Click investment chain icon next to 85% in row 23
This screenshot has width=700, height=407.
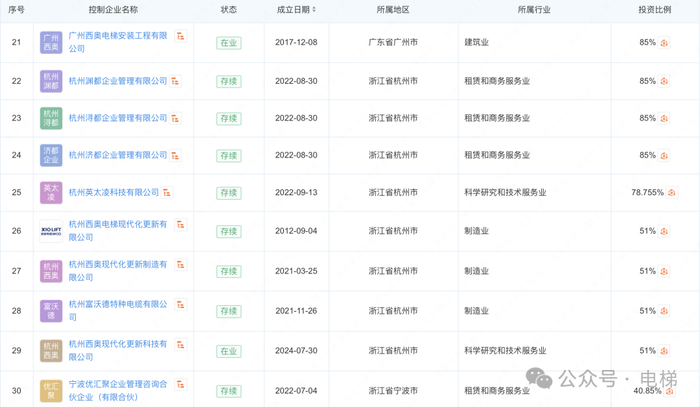(x=664, y=118)
